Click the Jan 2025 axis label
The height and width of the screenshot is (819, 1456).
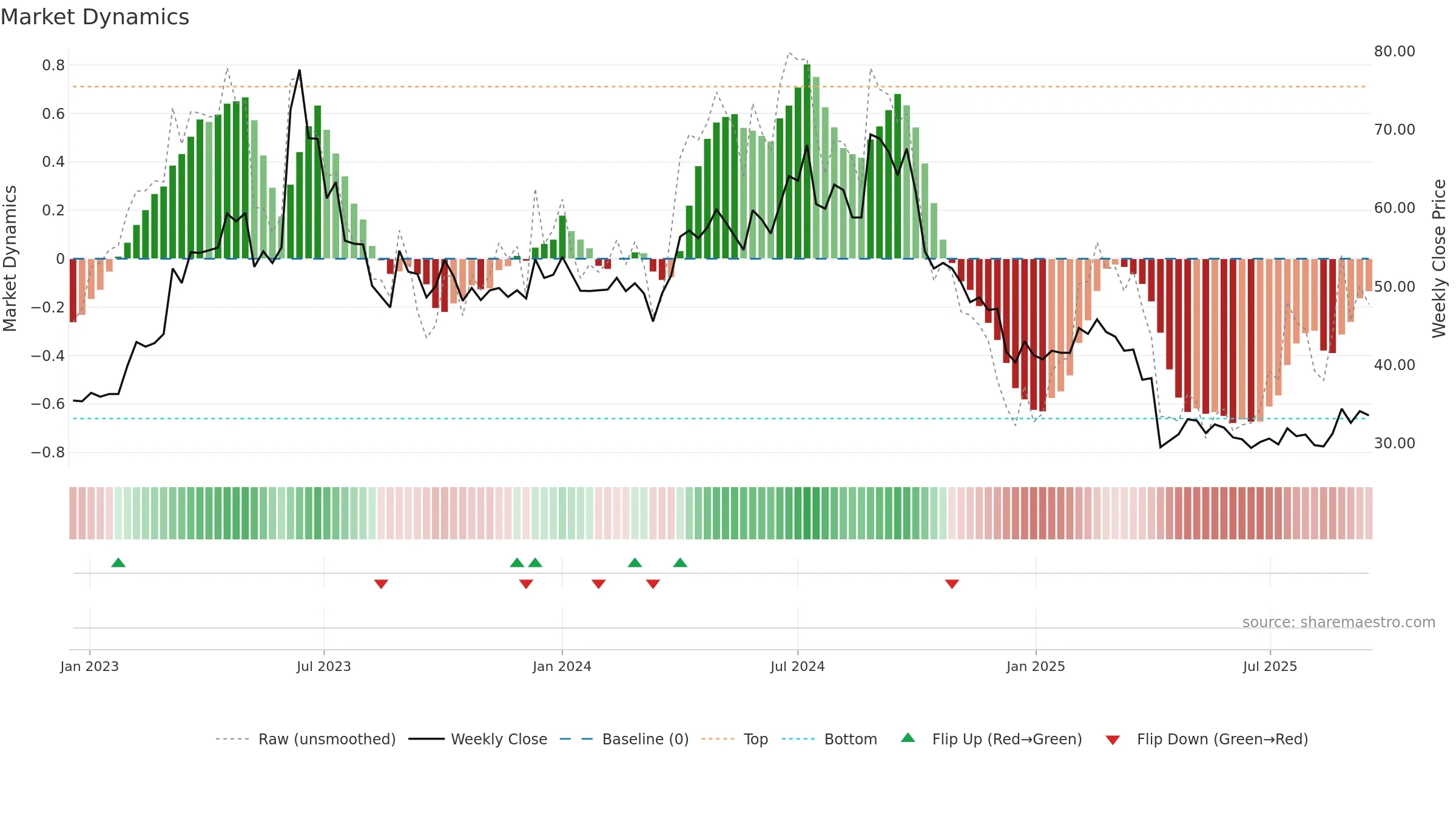coord(1036,666)
